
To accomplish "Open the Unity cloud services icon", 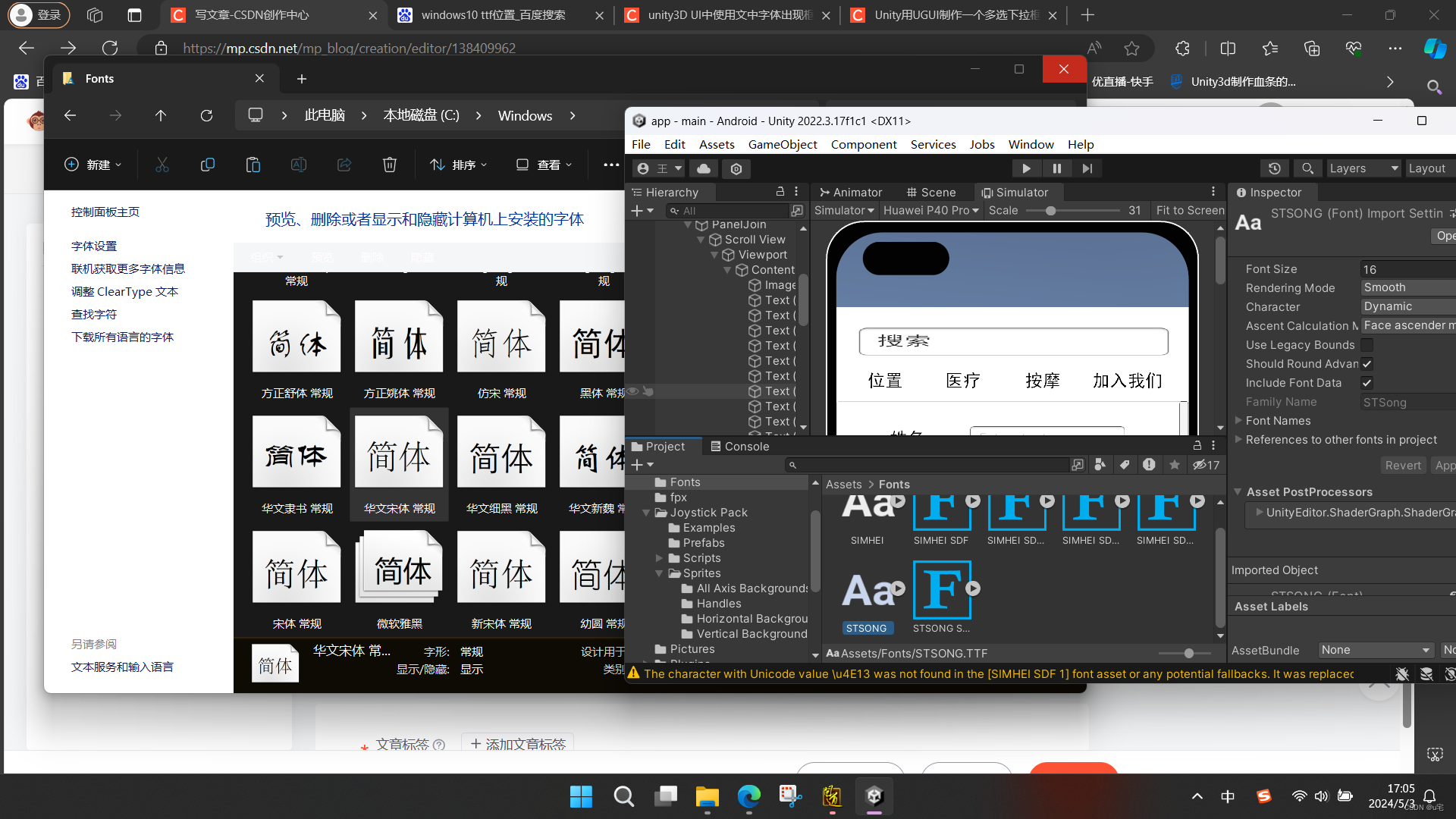I will [x=704, y=168].
